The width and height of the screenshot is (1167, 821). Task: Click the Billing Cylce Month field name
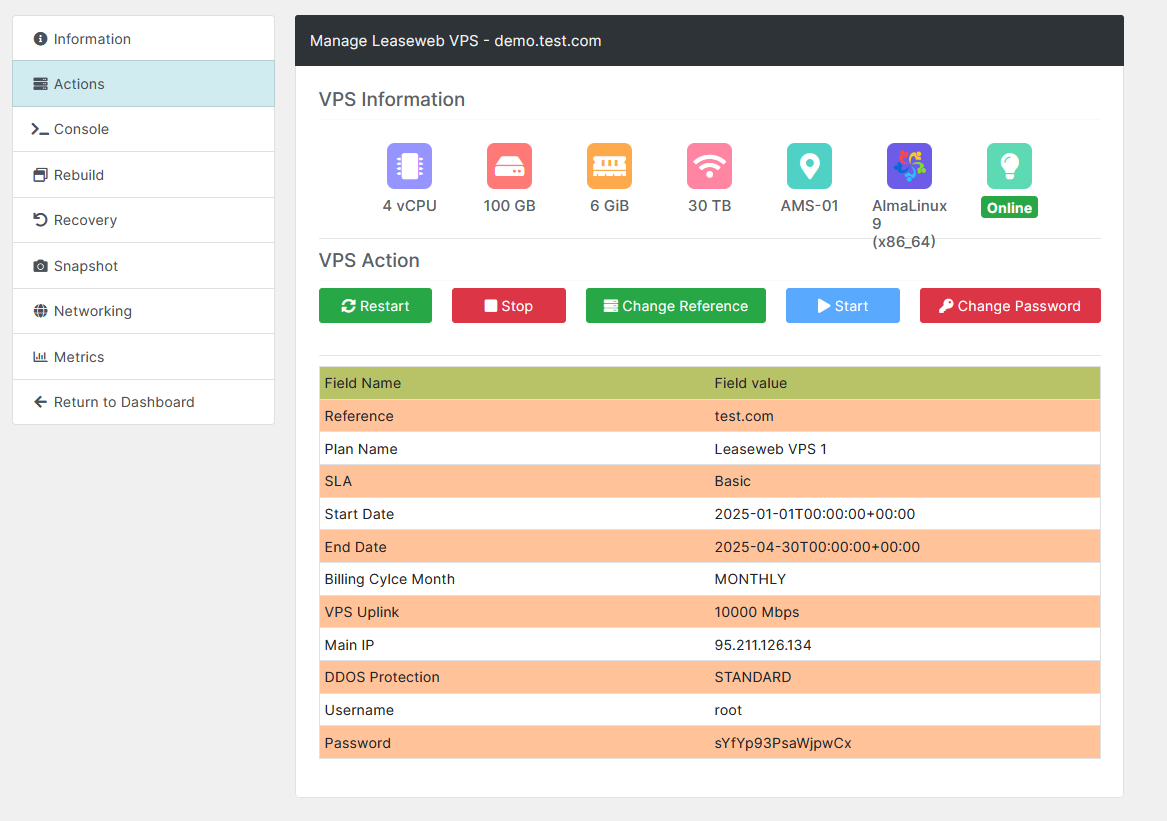389,579
